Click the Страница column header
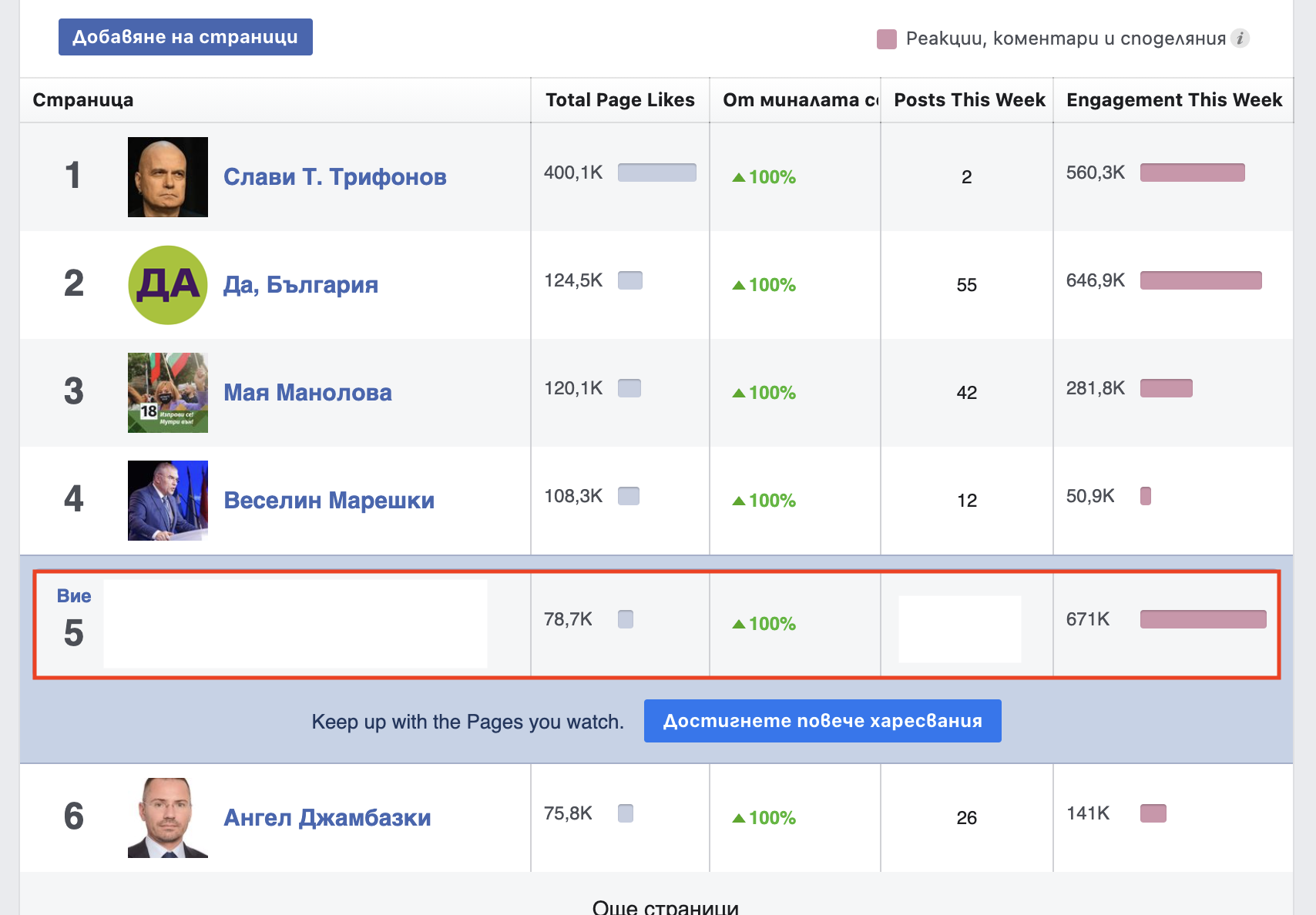 click(83, 100)
